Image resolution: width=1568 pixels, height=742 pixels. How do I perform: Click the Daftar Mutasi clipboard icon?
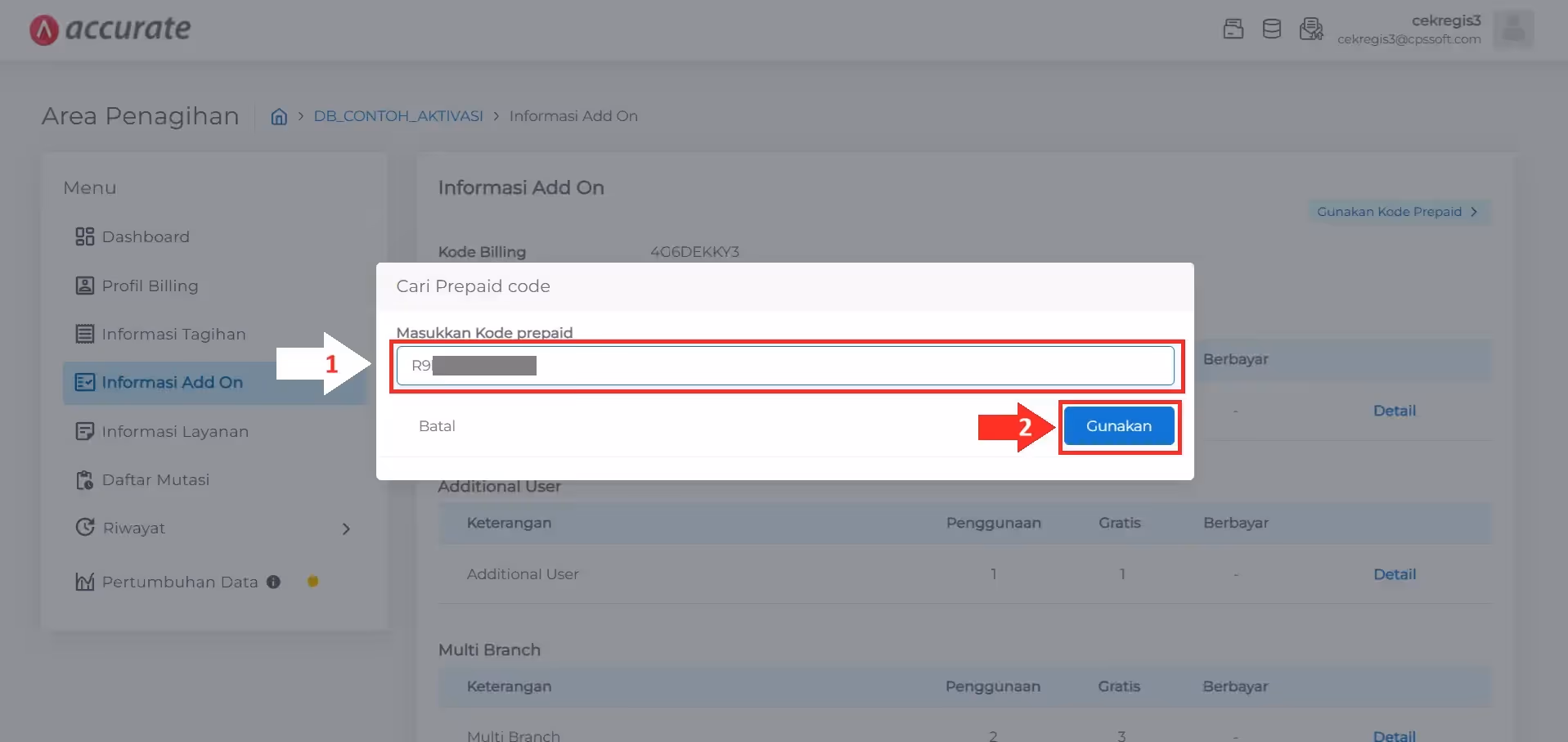click(x=84, y=479)
